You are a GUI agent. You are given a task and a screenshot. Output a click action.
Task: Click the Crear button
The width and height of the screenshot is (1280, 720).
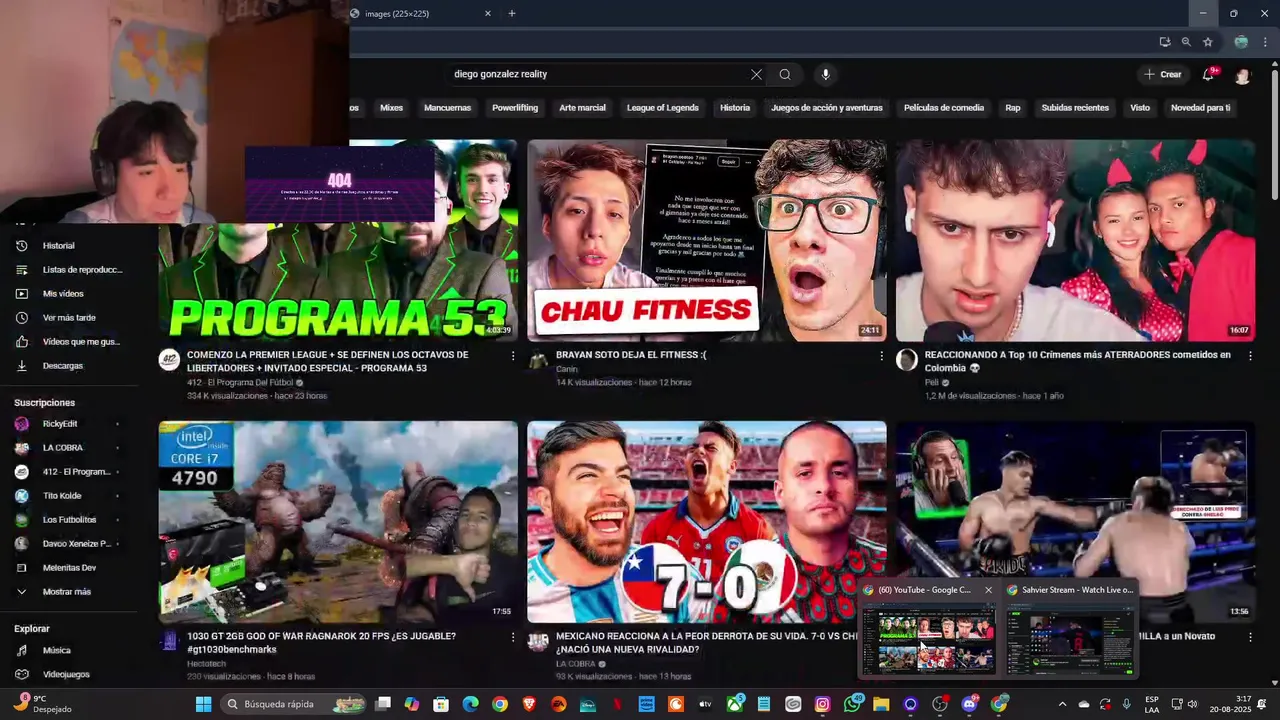click(1163, 74)
